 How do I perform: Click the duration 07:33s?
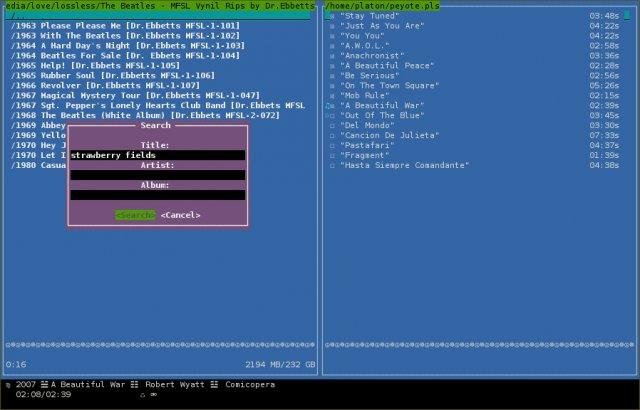click(x=604, y=136)
